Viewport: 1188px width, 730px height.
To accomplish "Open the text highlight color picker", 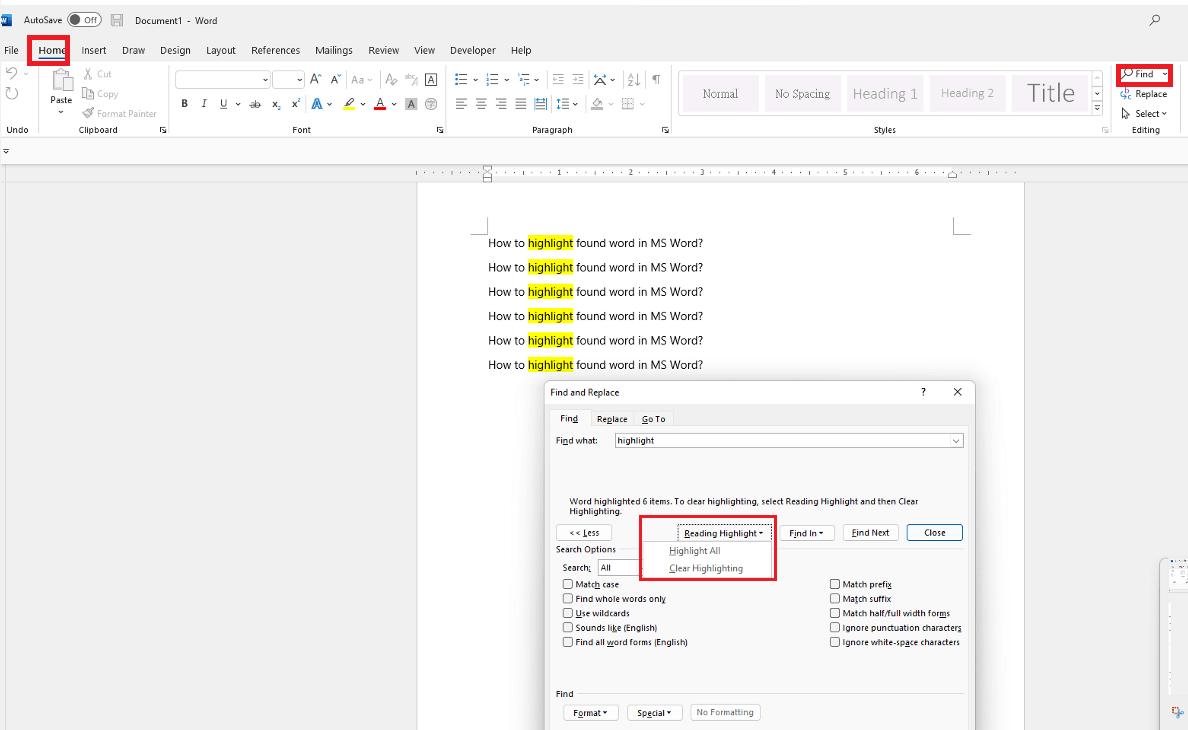I will click(x=363, y=104).
